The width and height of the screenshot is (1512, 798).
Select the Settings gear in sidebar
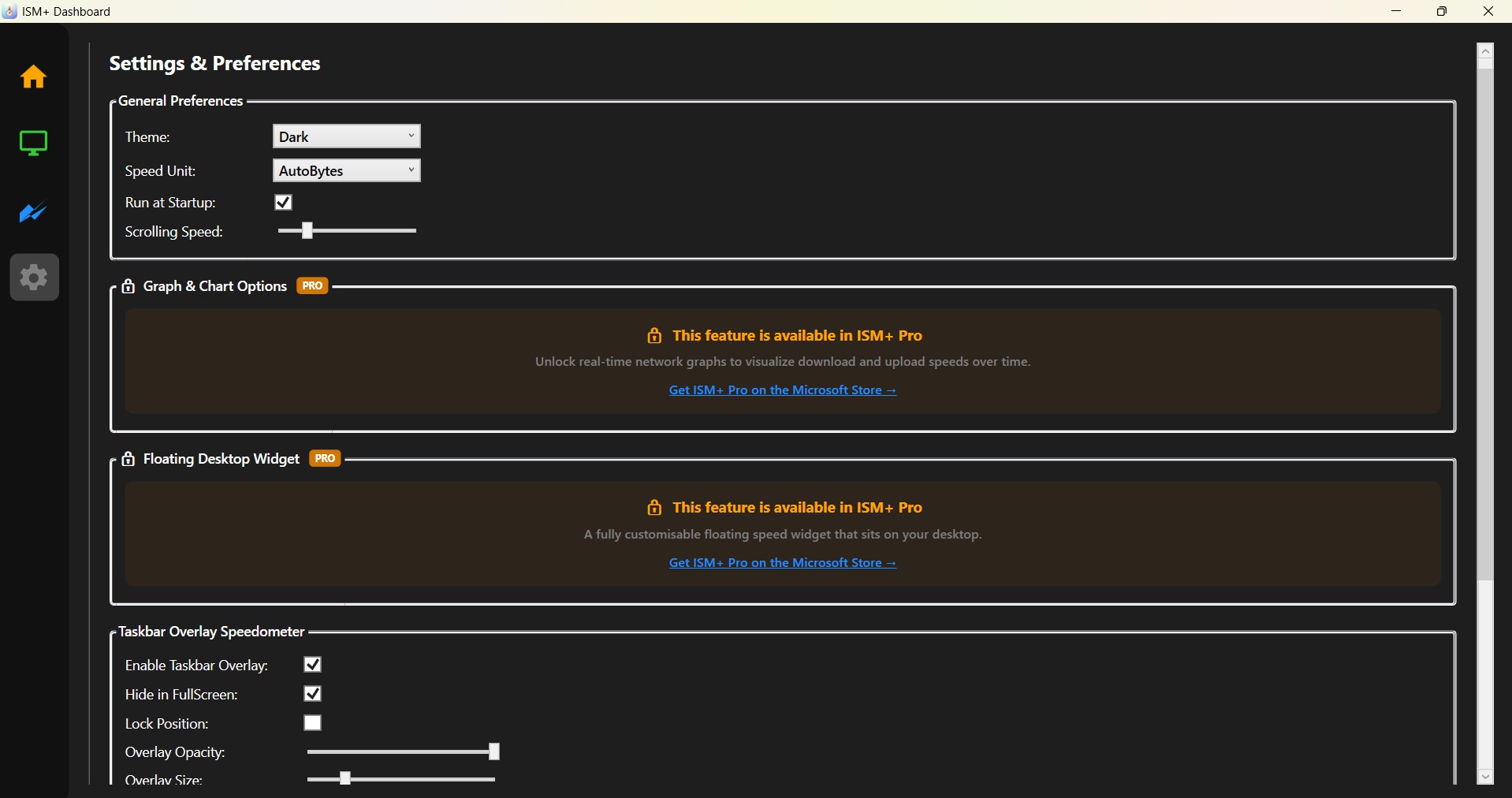[34, 278]
